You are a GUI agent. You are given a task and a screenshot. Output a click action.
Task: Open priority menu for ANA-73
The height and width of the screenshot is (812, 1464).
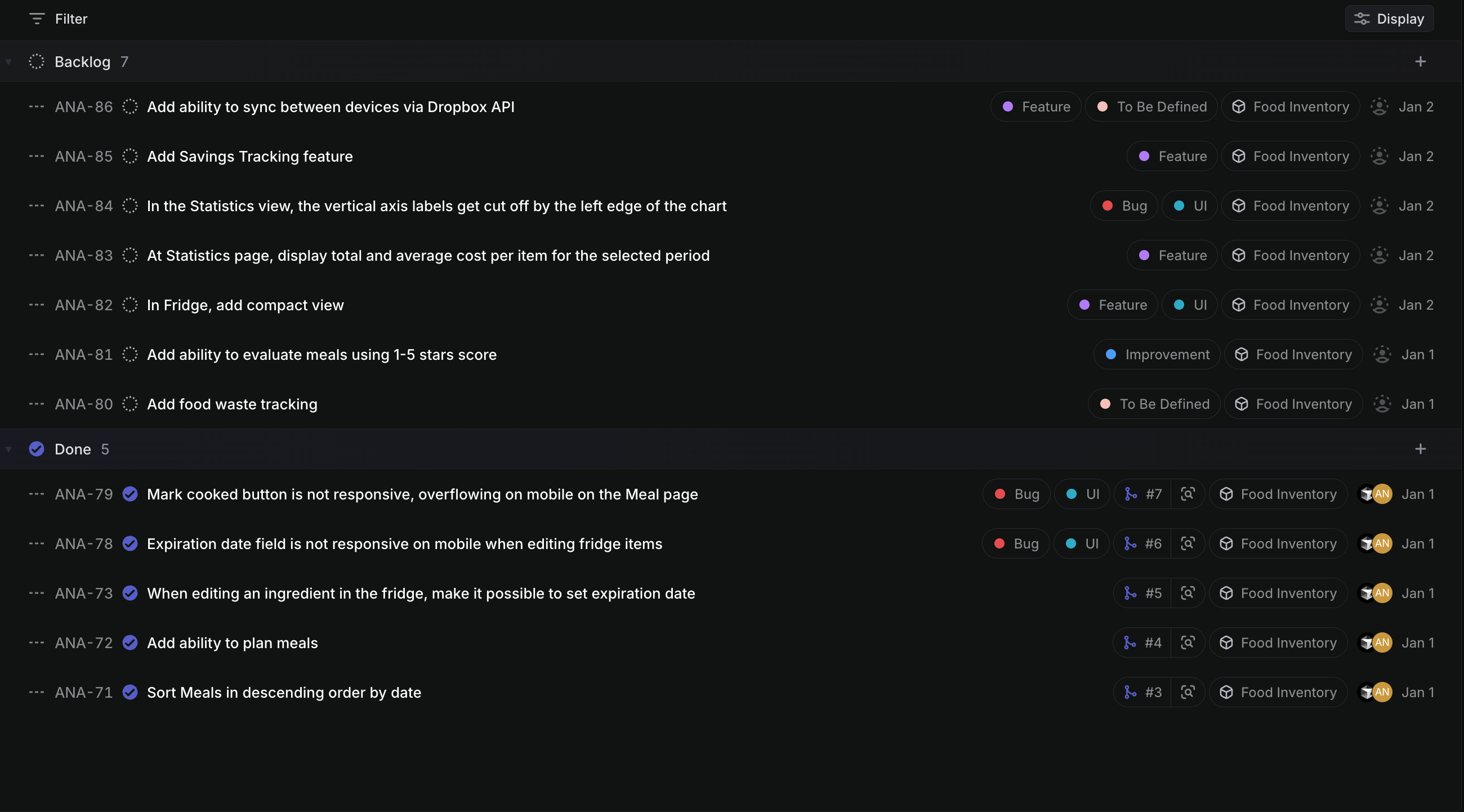tap(37, 593)
